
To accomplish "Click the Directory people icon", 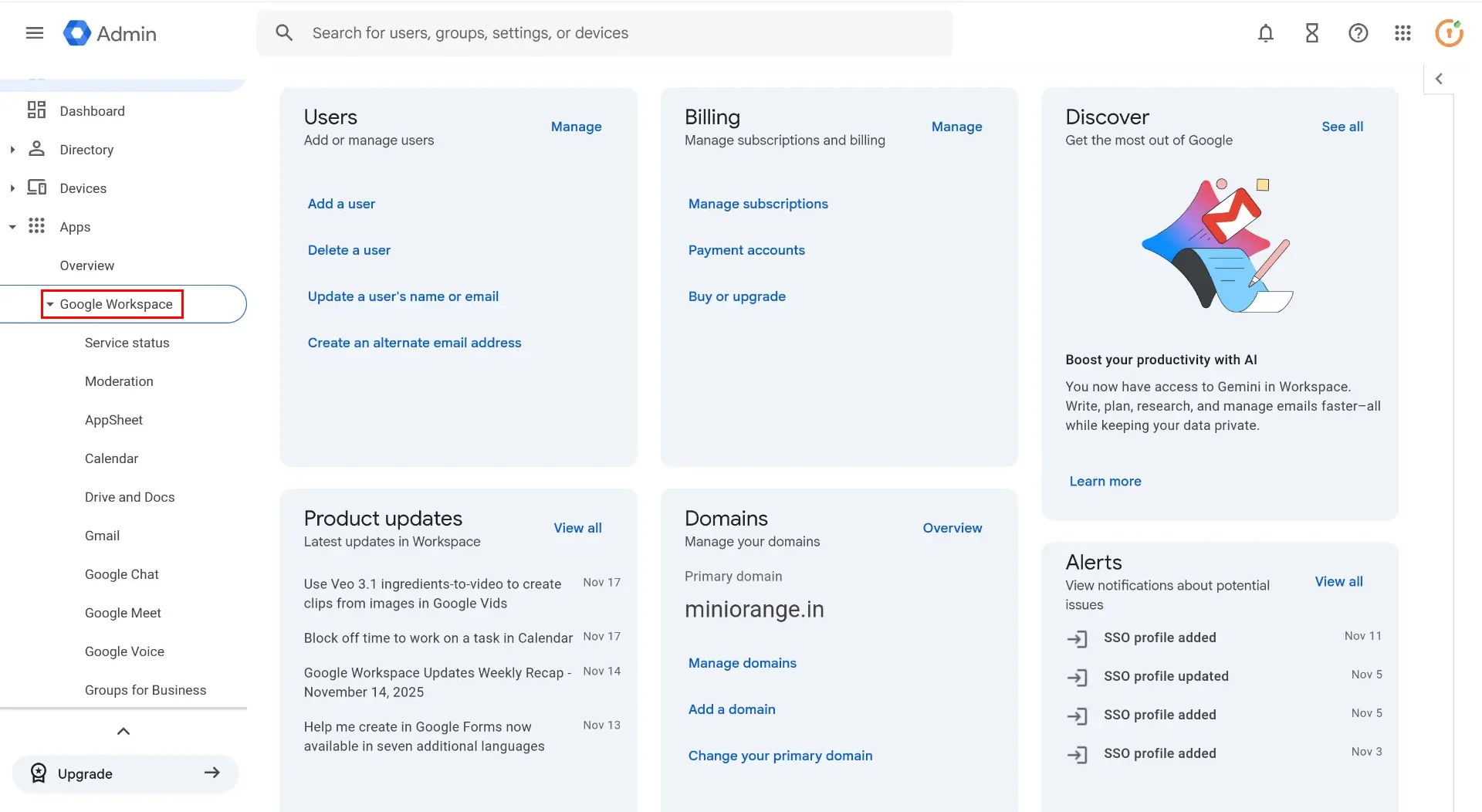I will pyautogui.click(x=36, y=149).
